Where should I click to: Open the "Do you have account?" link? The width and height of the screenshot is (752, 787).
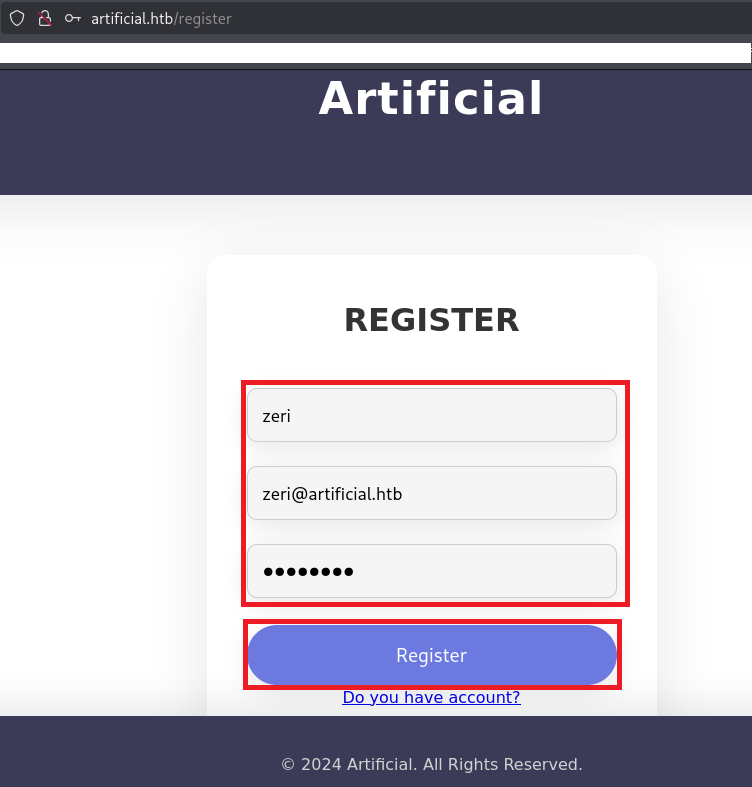coord(431,697)
